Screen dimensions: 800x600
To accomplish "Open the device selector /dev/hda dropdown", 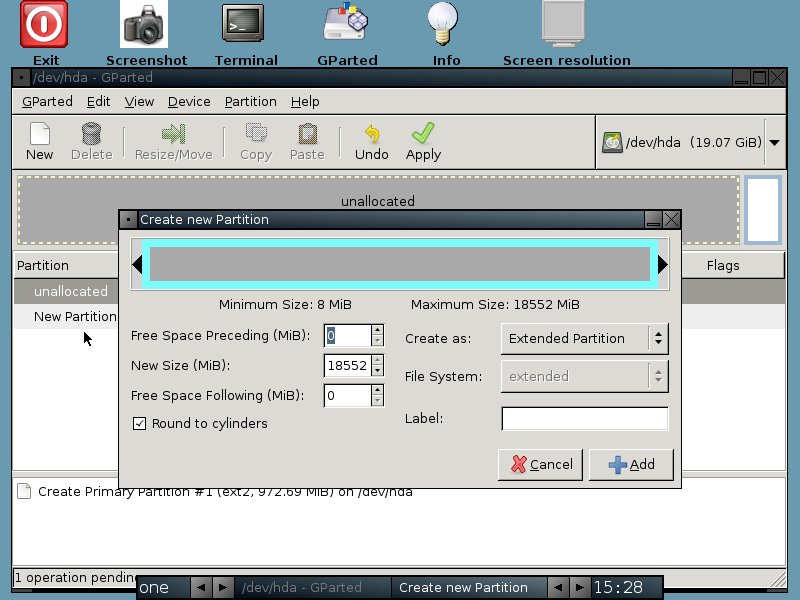I will pyautogui.click(x=774, y=142).
